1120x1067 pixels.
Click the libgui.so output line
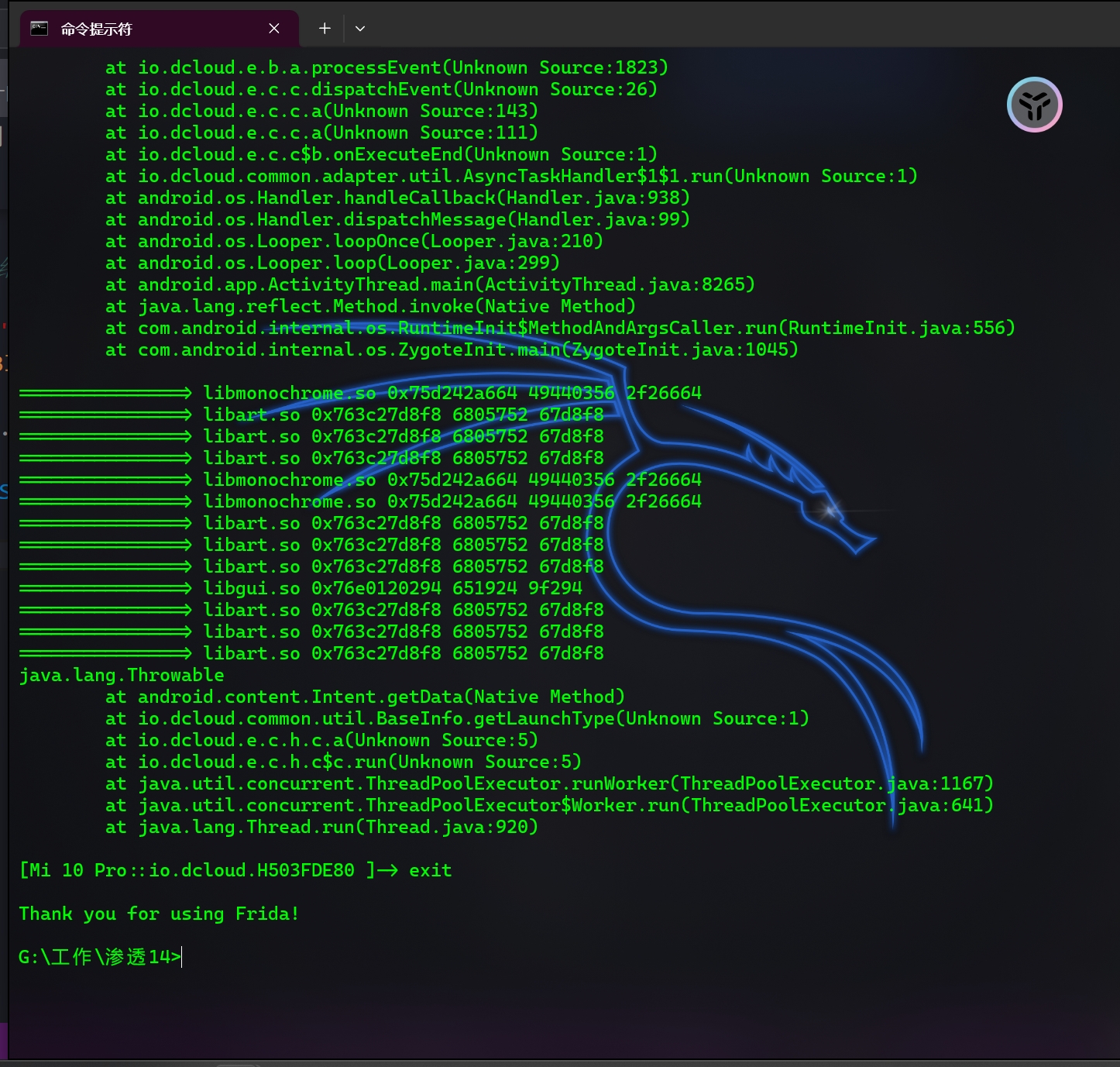pos(392,588)
